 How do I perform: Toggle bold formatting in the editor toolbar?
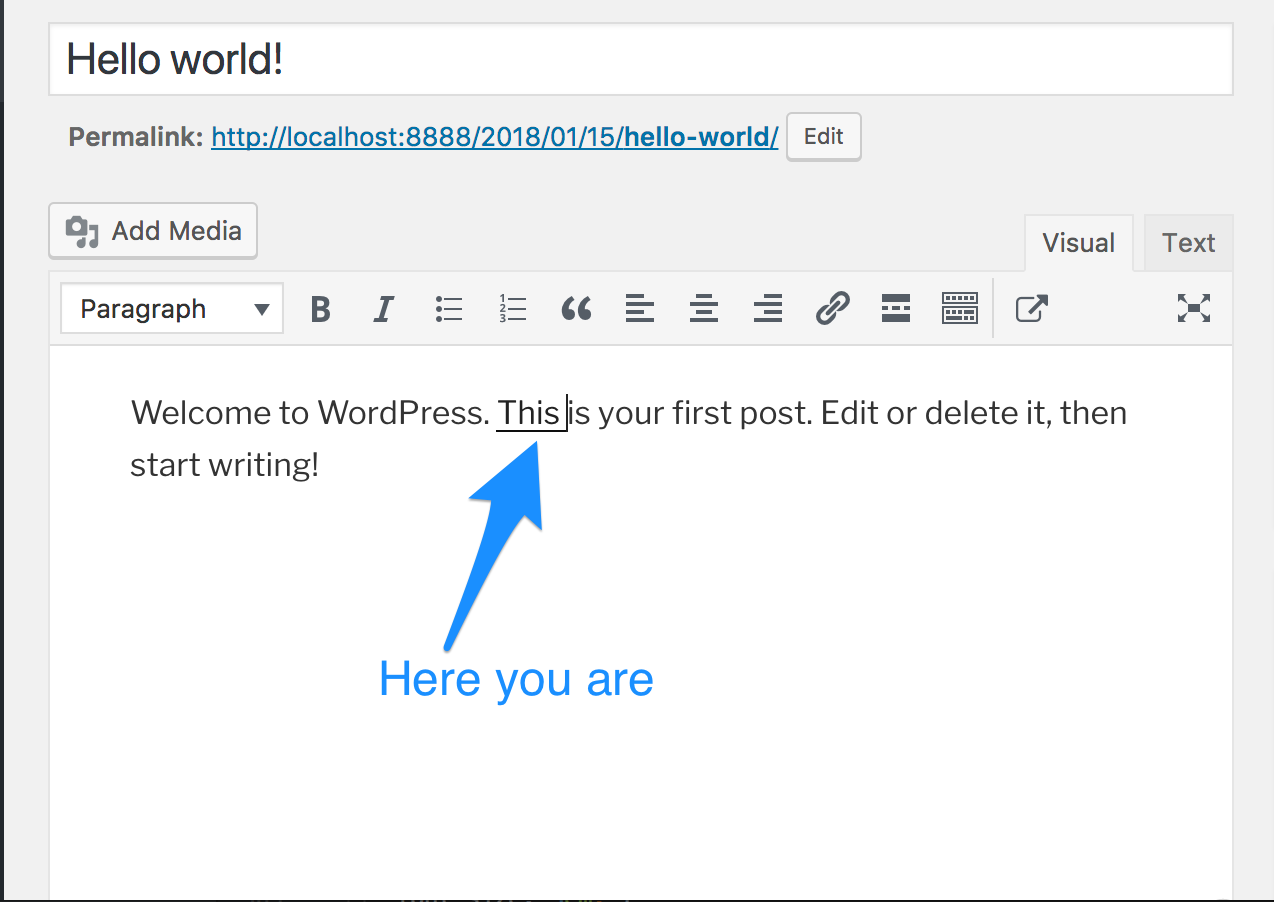coord(320,309)
